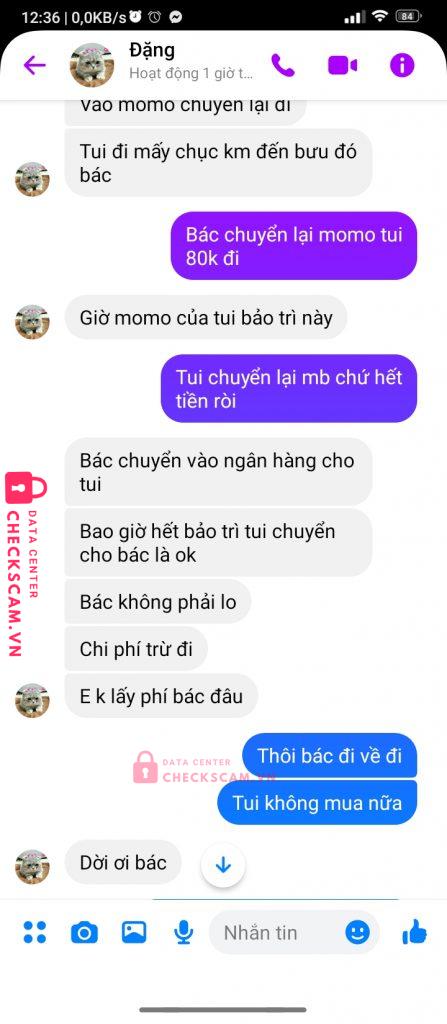Start a video call with Đặng

(342, 65)
